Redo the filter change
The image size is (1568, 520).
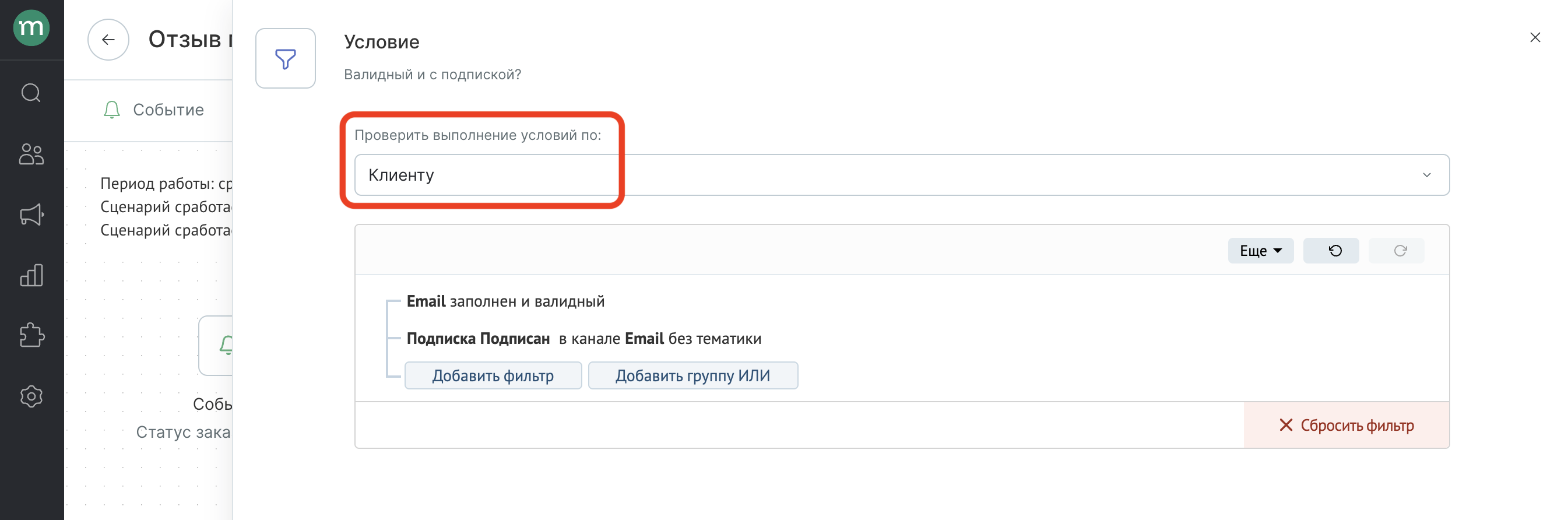click(x=1397, y=251)
